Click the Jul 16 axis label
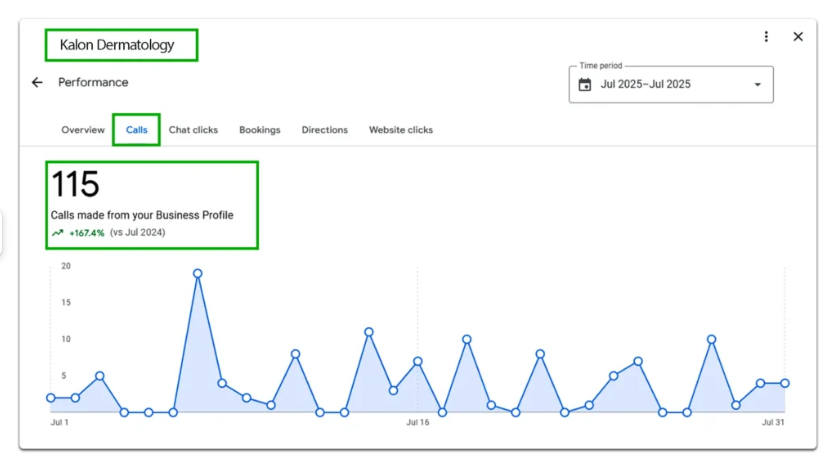This screenshot has width=828, height=461. pos(417,423)
